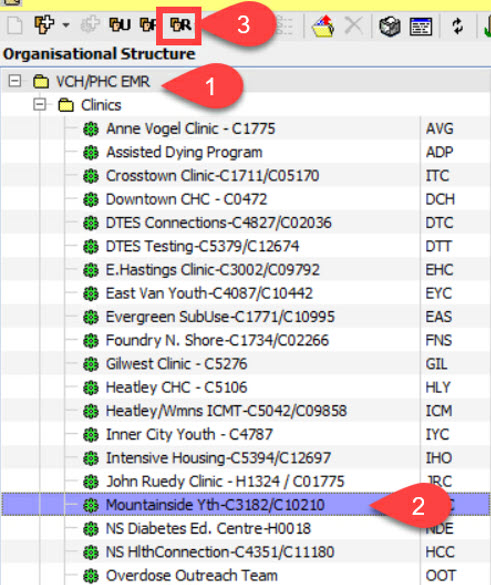Click the 3D box toolbar icon

pos(390,26)
